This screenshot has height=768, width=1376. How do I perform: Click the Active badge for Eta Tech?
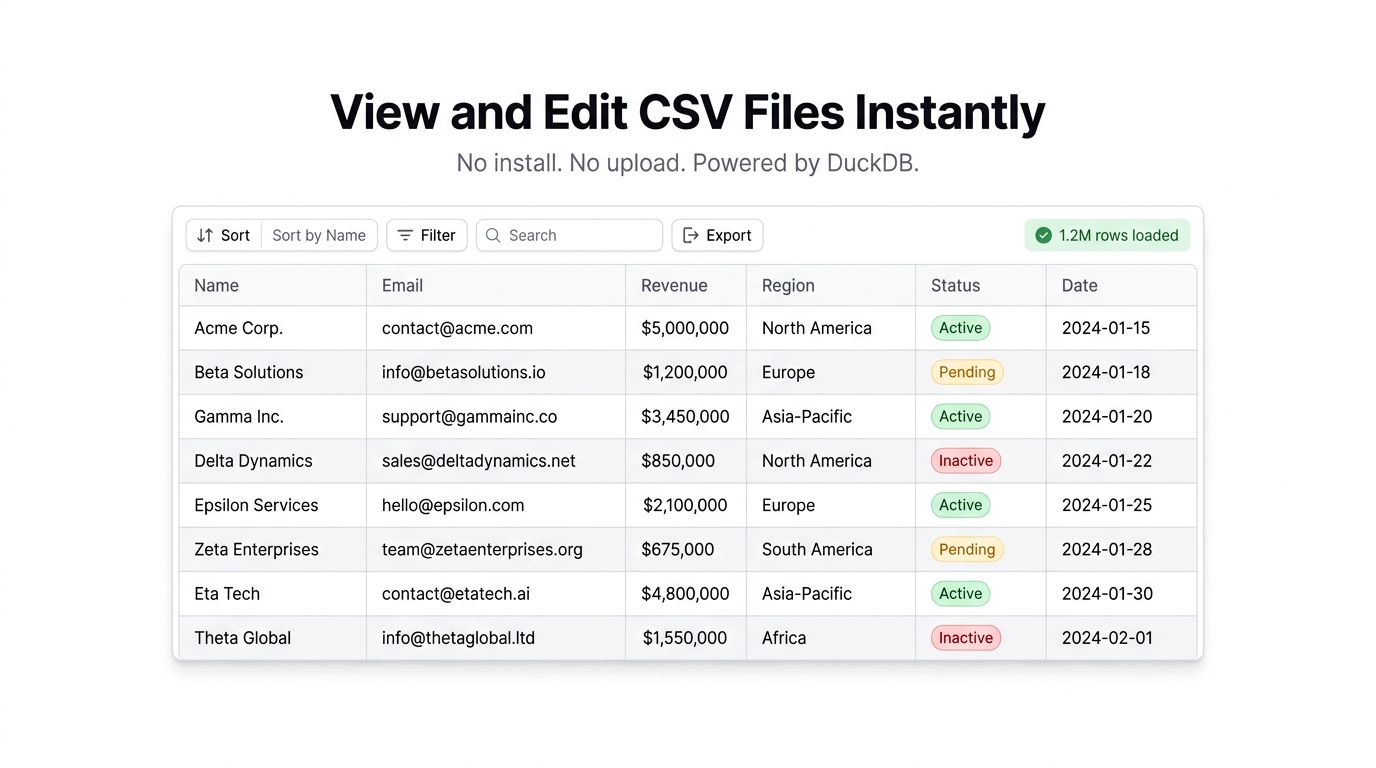pos(961,594)
